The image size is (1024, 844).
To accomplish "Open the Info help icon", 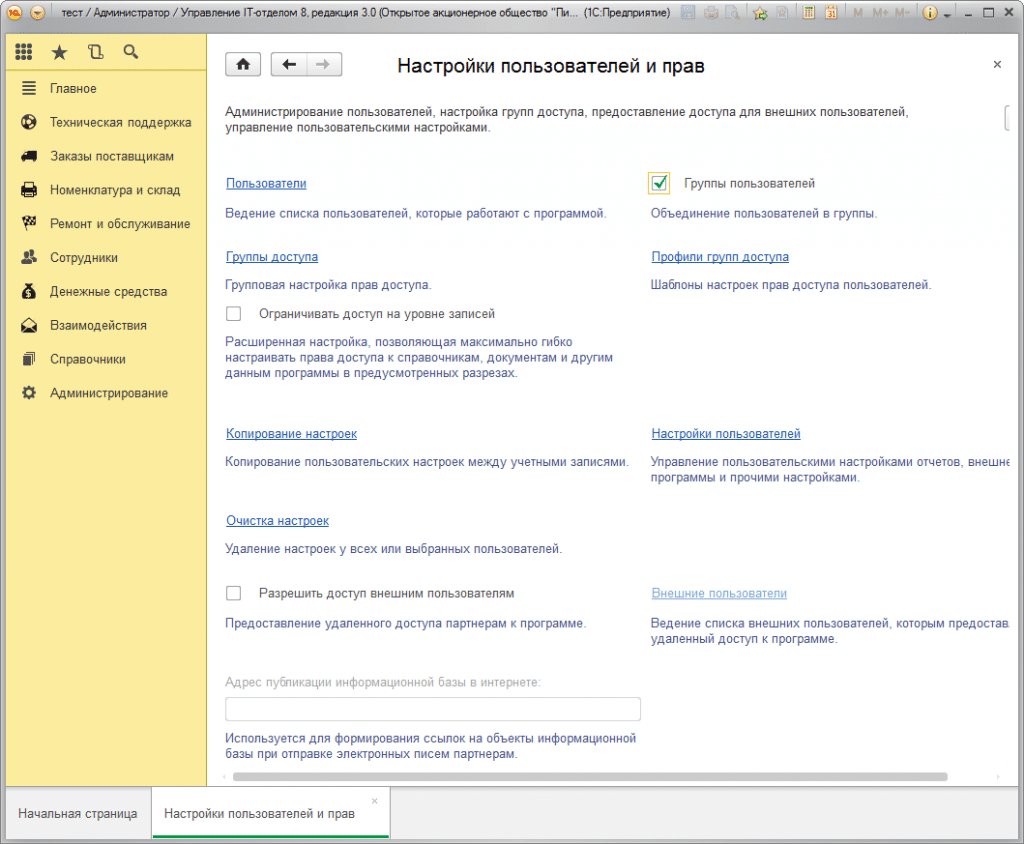I will tap(930, 12).
